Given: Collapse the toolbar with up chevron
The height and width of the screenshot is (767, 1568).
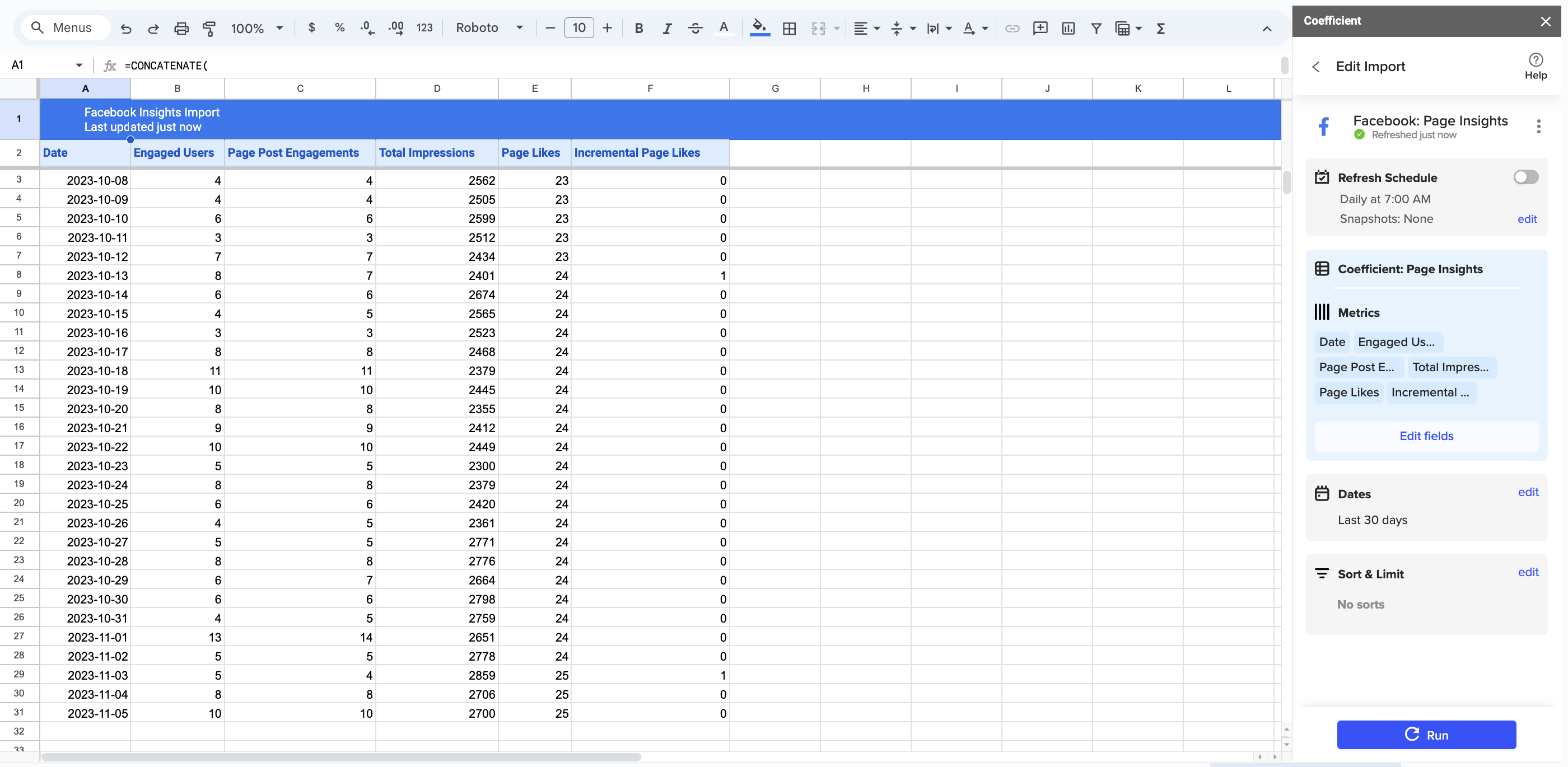Looking at the screenshot, I should 1267,29.
